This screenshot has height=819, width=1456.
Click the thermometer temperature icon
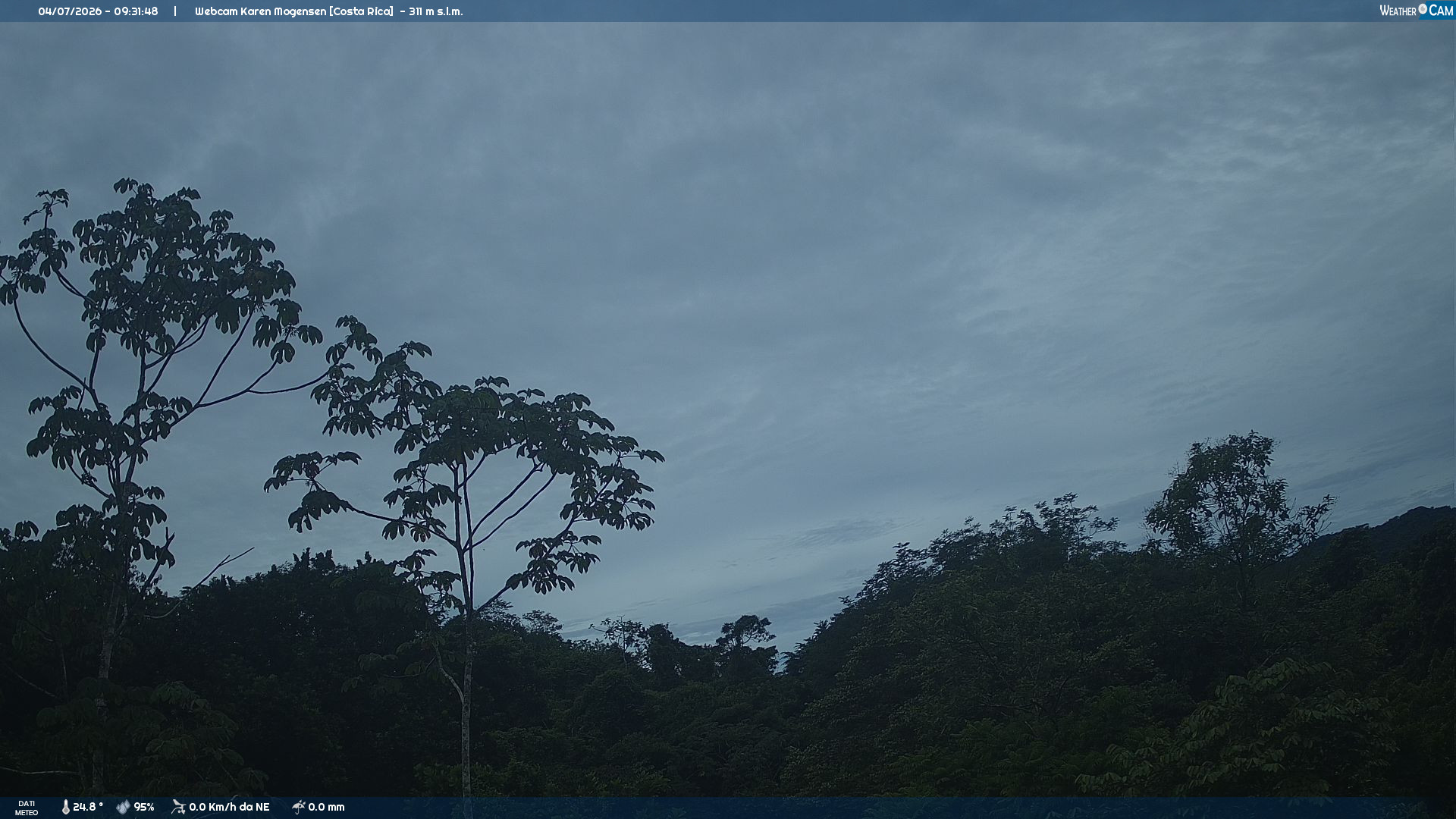[65, 808]
